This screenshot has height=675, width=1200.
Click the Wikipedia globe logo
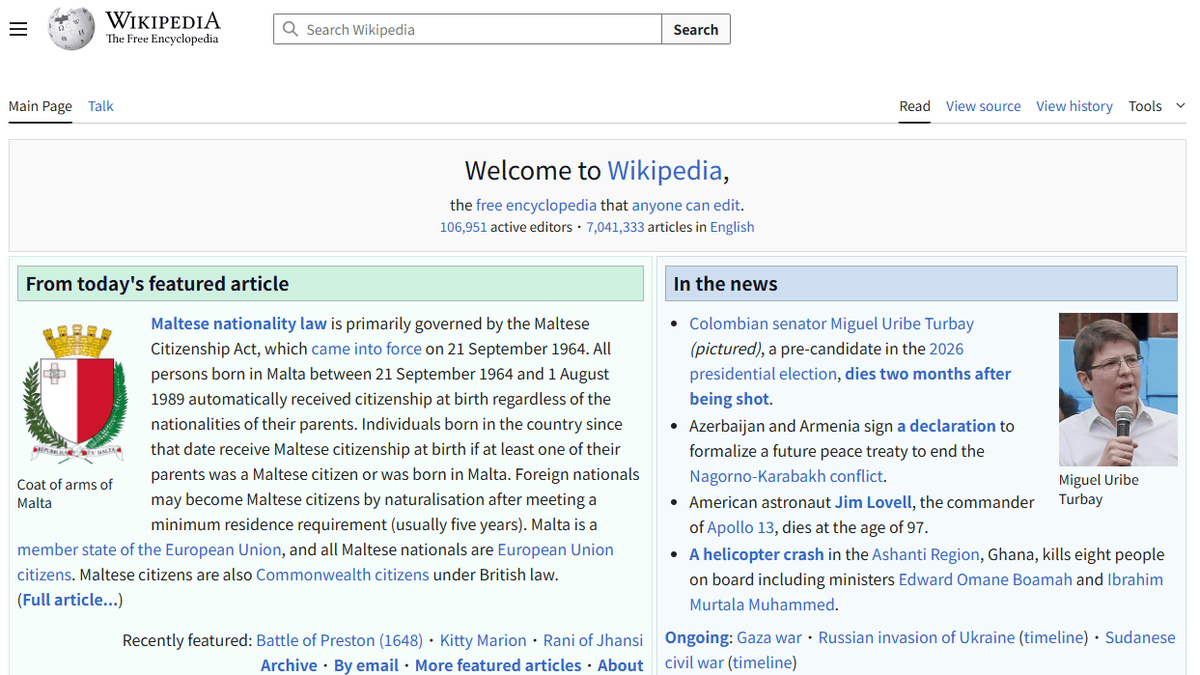(72, 28)
